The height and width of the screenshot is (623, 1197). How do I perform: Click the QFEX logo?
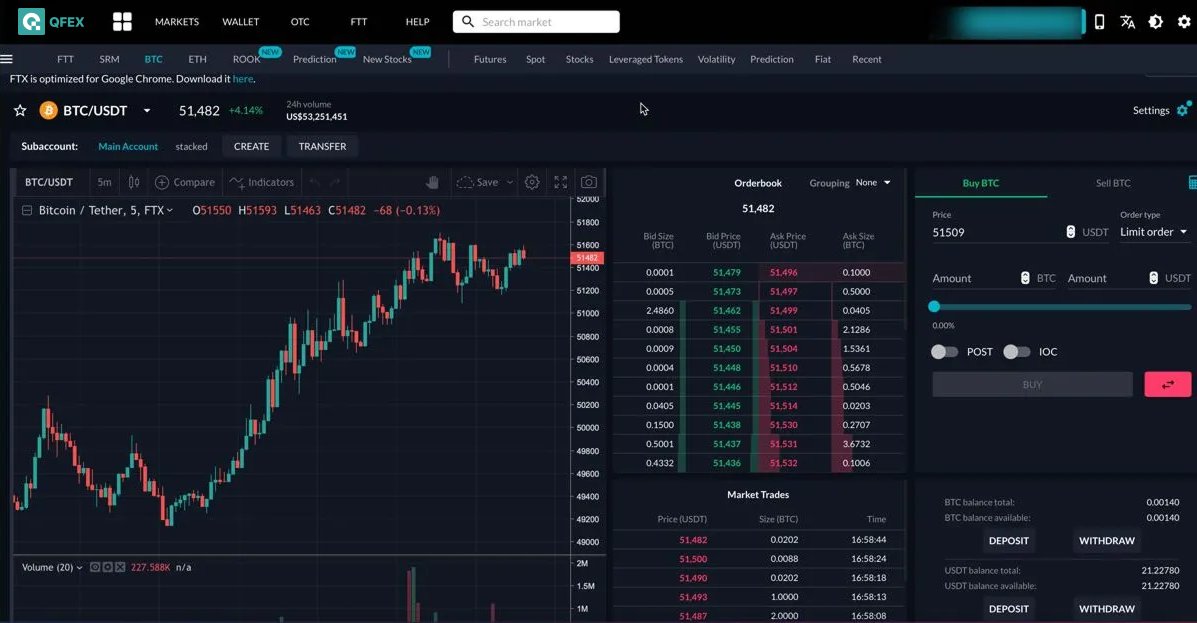click(50, 21)
